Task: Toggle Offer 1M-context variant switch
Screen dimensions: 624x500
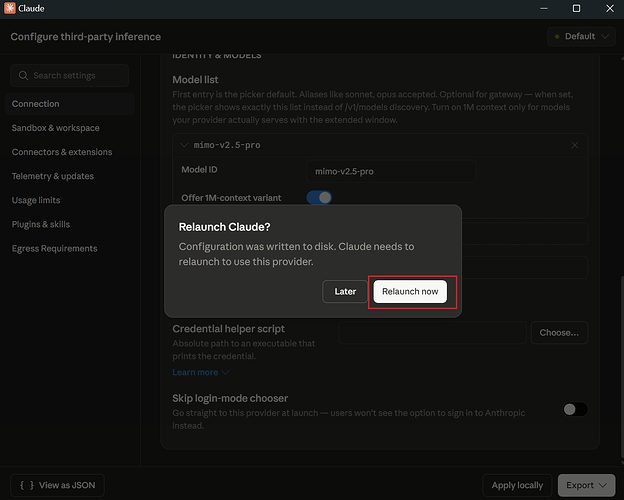Action: (319, 197)
